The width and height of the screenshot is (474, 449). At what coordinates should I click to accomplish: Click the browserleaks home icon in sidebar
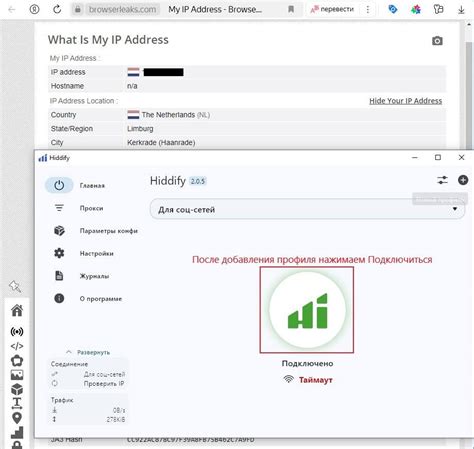pyautogui.click(x=17, y=310)
